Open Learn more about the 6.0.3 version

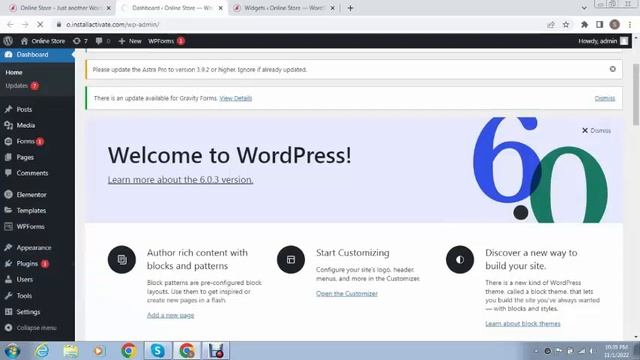180,180
